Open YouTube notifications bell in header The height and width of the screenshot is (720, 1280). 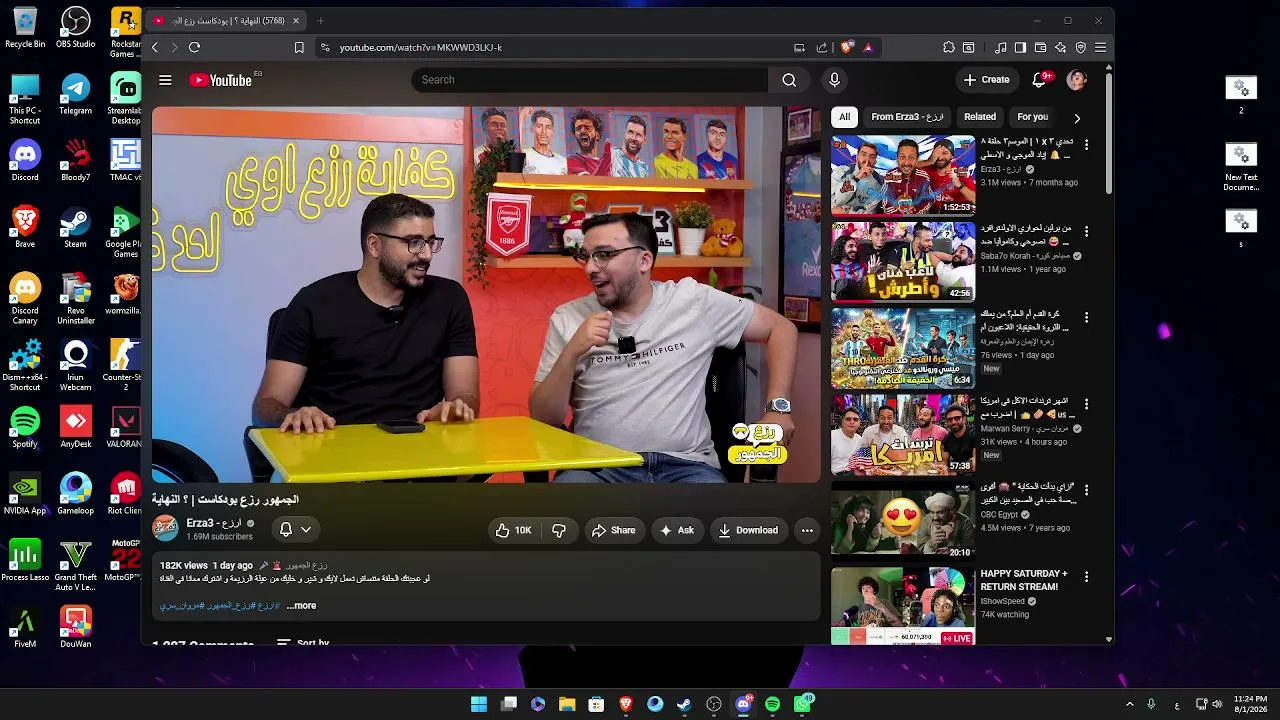click(1040, 80)
